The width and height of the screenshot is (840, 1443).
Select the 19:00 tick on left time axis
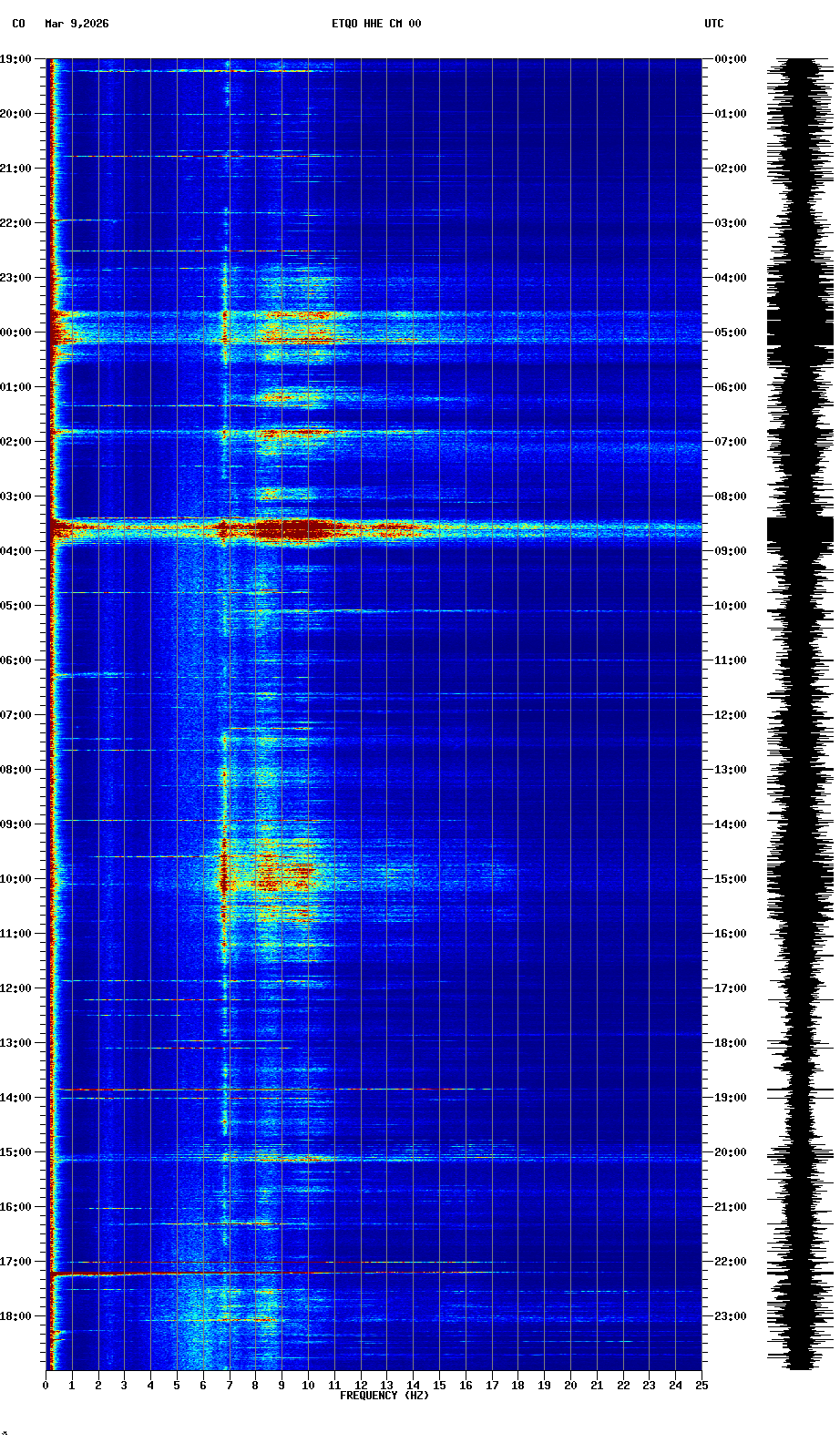(16, 59)
